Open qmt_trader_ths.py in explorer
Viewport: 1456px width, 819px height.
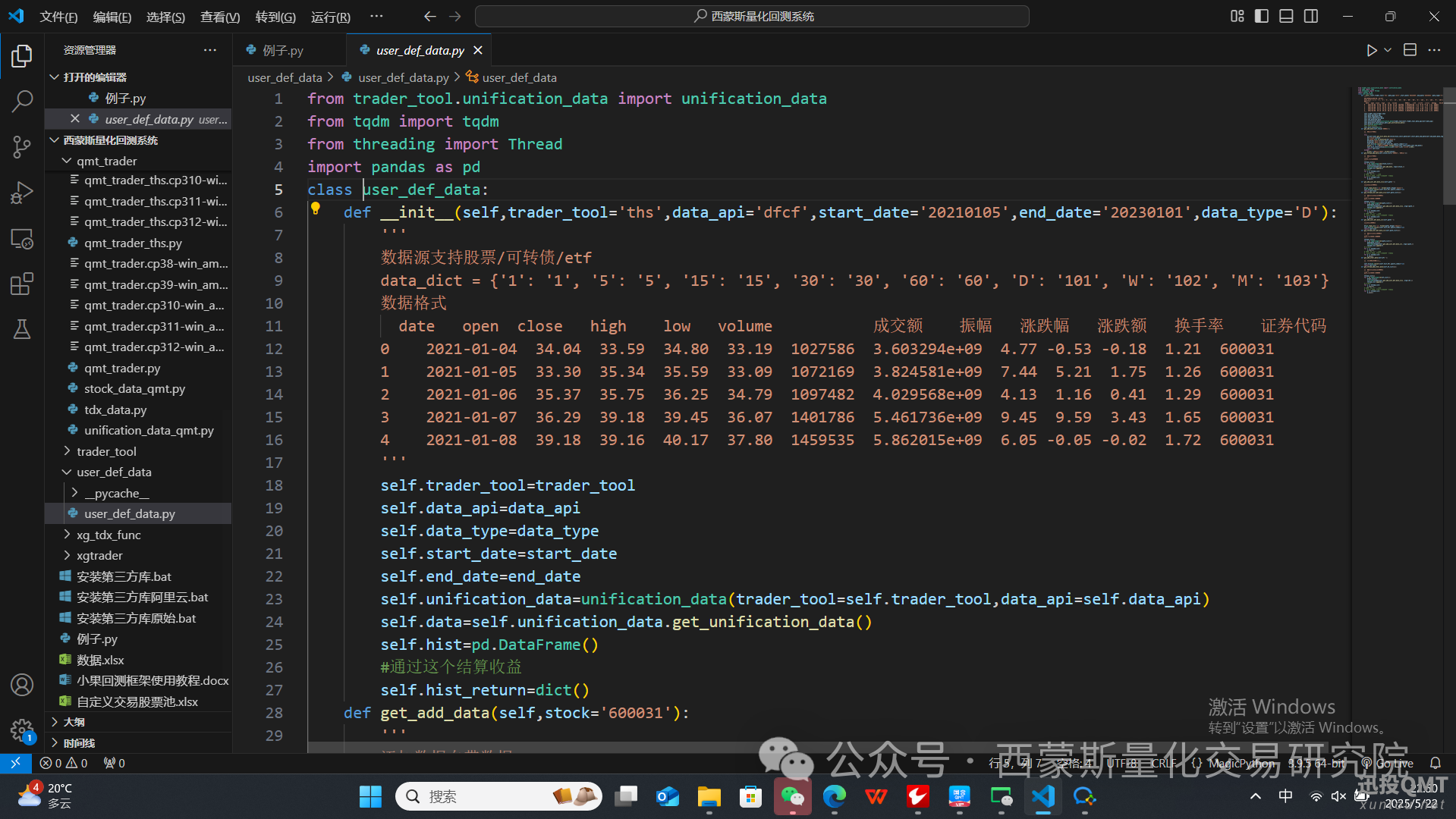click(138, 243)
